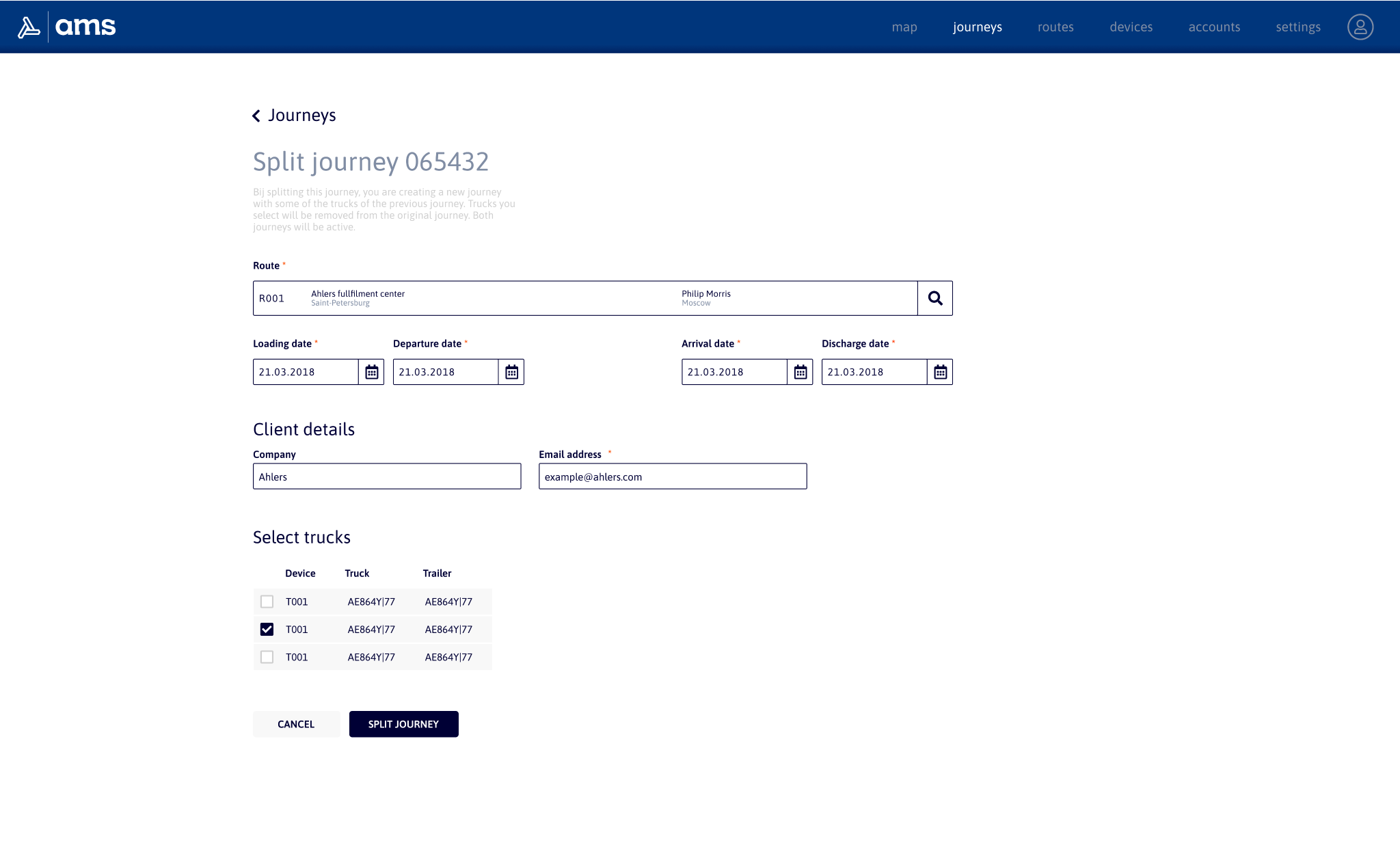This screenshot has height=847, width=1400.
Task: Click the Email address input field
Action: click(673, 476)
